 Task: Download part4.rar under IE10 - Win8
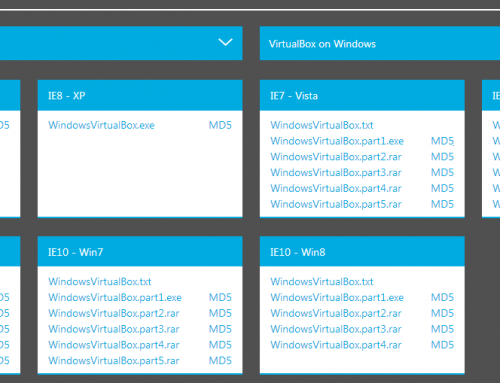(336, 345)
